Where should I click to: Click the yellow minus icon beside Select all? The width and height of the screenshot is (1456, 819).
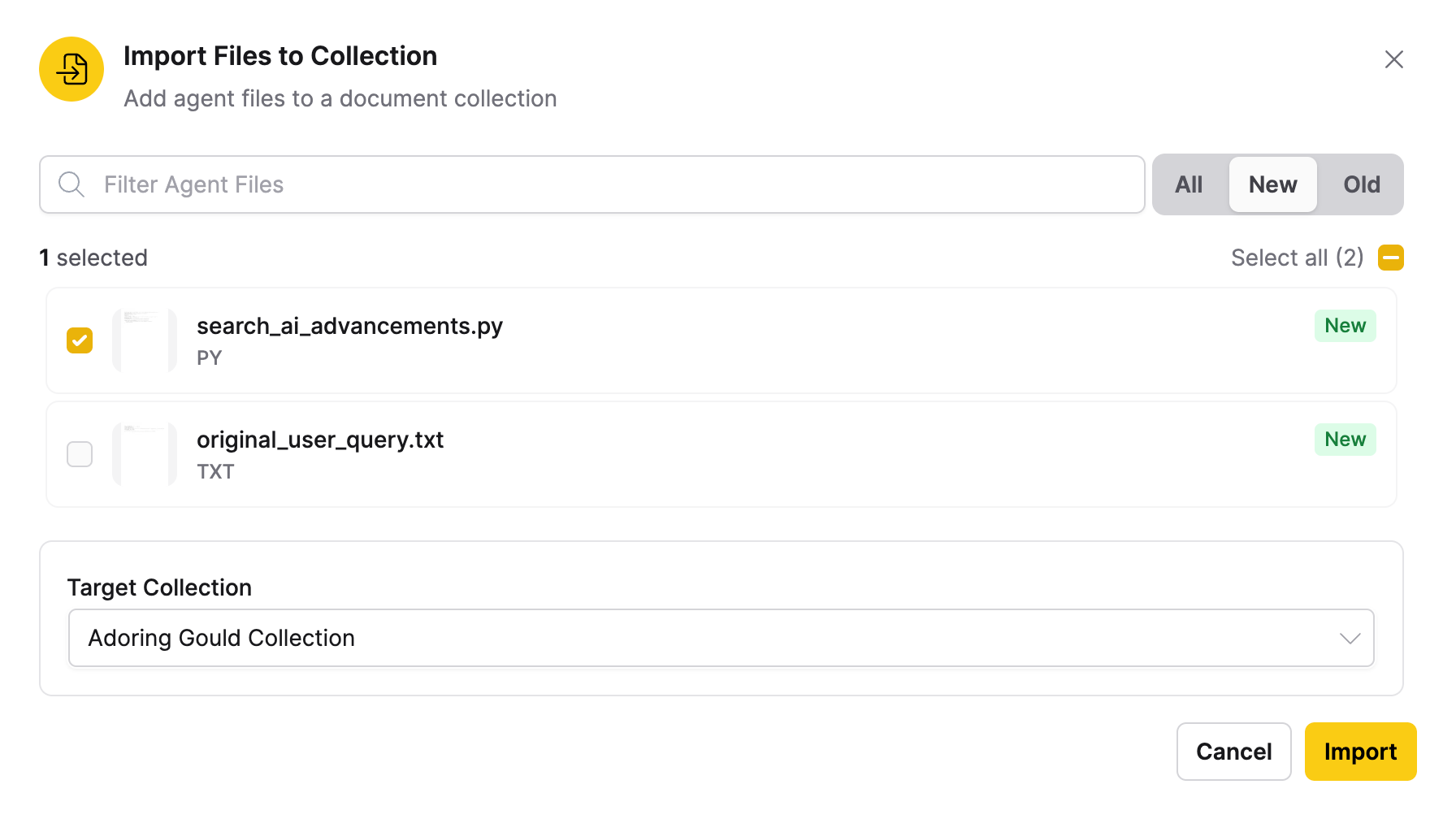pyautogui.click(x=1391, y=258)
